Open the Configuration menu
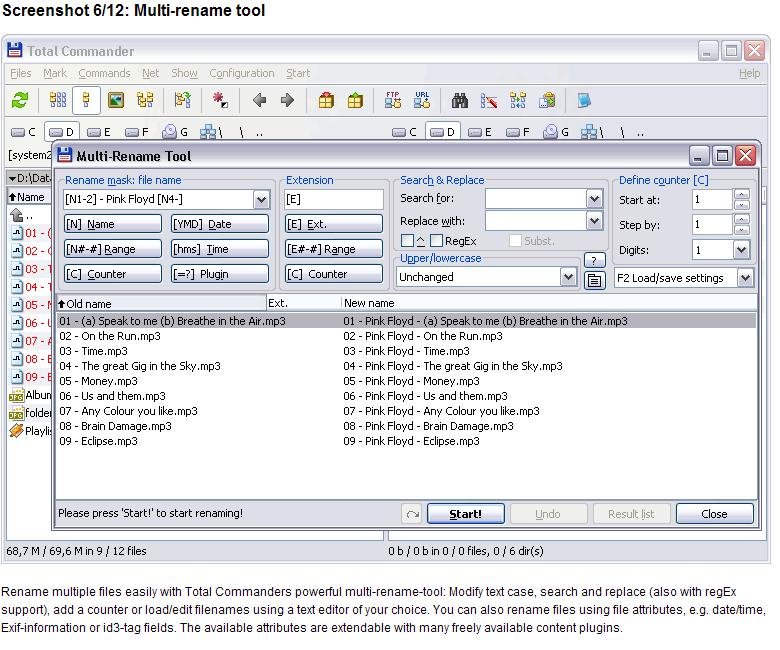This screenshot has width=780, height=650. 242,73
